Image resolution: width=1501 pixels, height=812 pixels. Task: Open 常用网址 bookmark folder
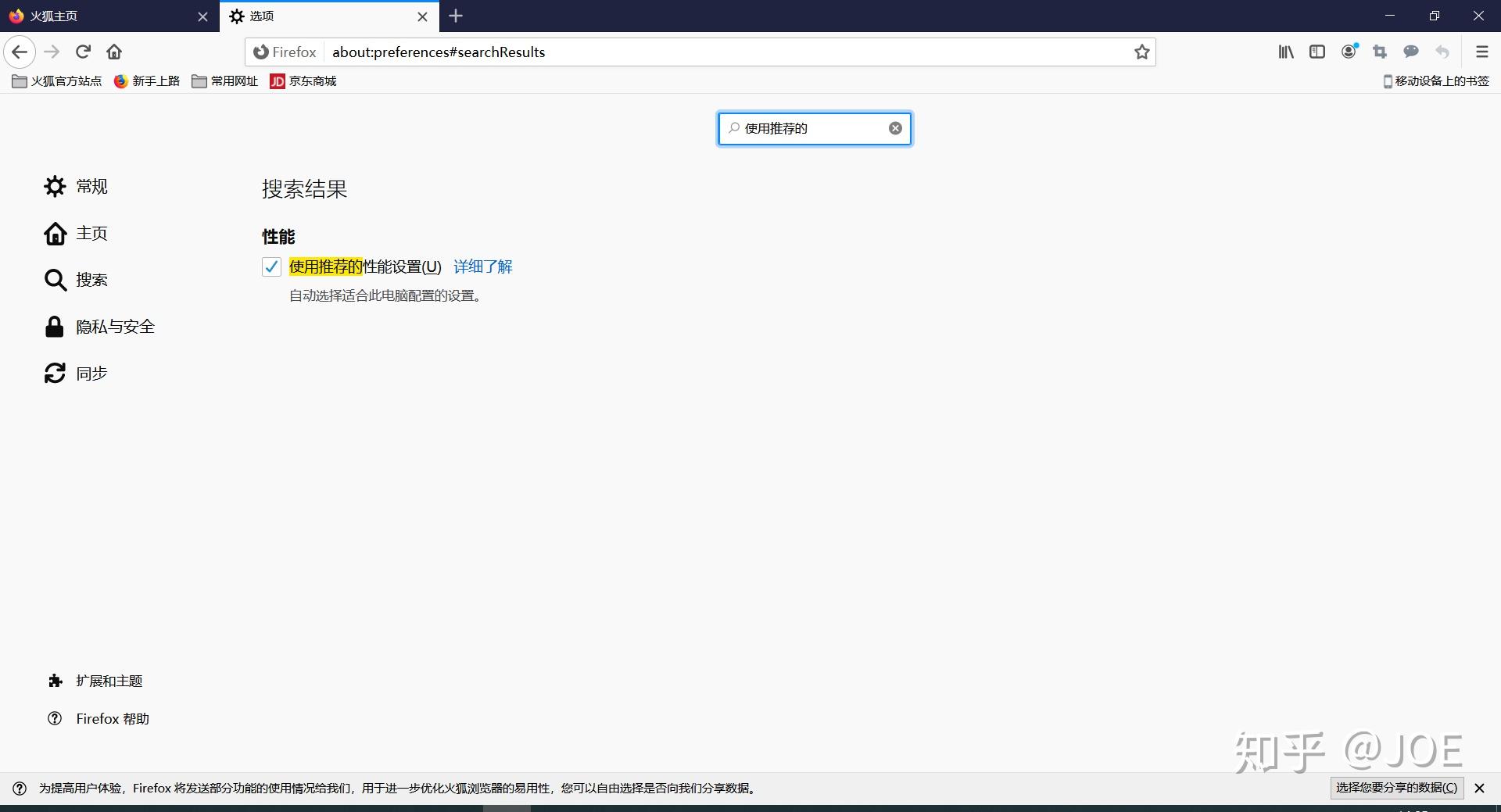tap(225, 81)
